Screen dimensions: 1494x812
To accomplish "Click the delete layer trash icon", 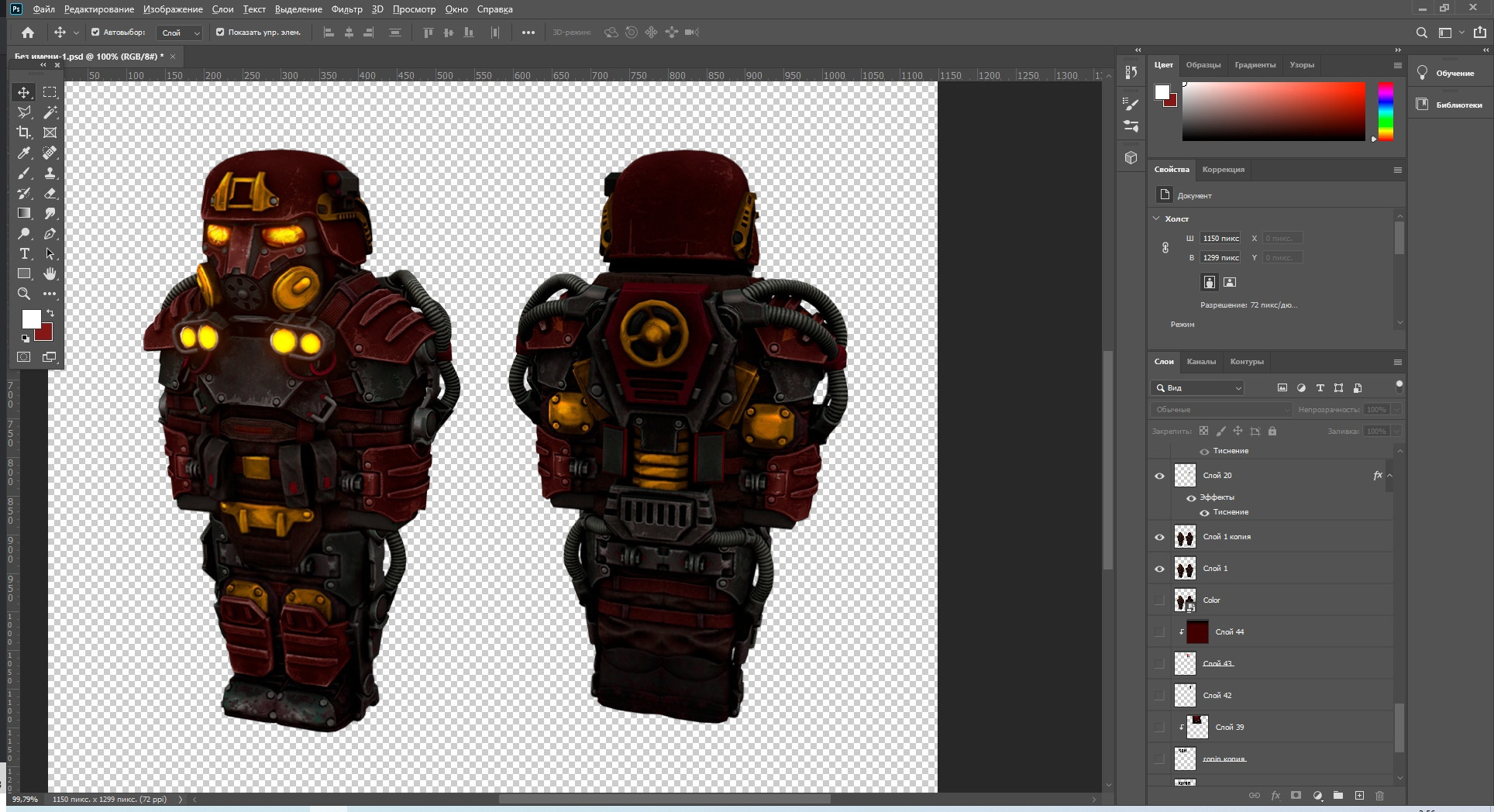I will coord(1379,796).
